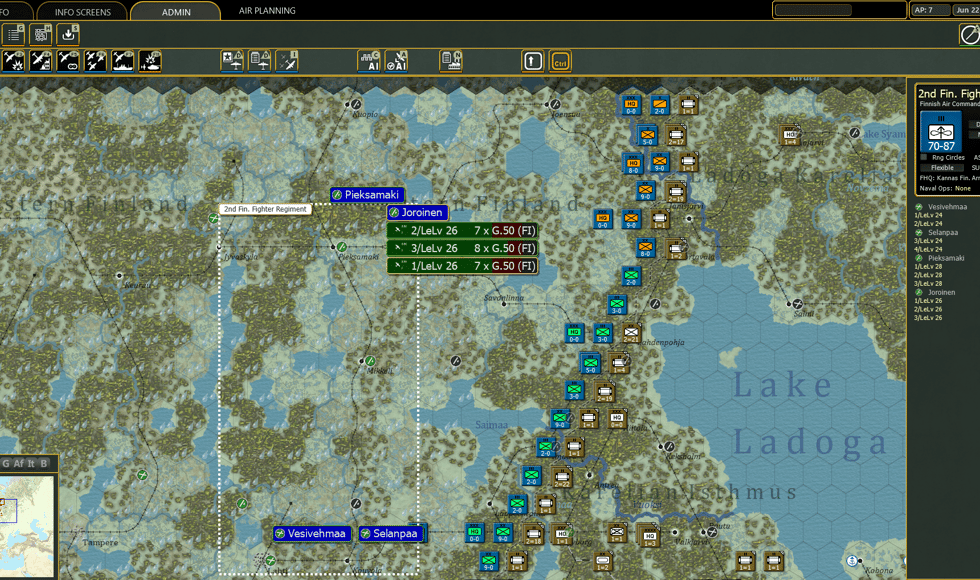Image resolution: width=980 pixels, height=580 pixels.
Task: Click the Flexible button in unit panel
Action: pos(942,168)
